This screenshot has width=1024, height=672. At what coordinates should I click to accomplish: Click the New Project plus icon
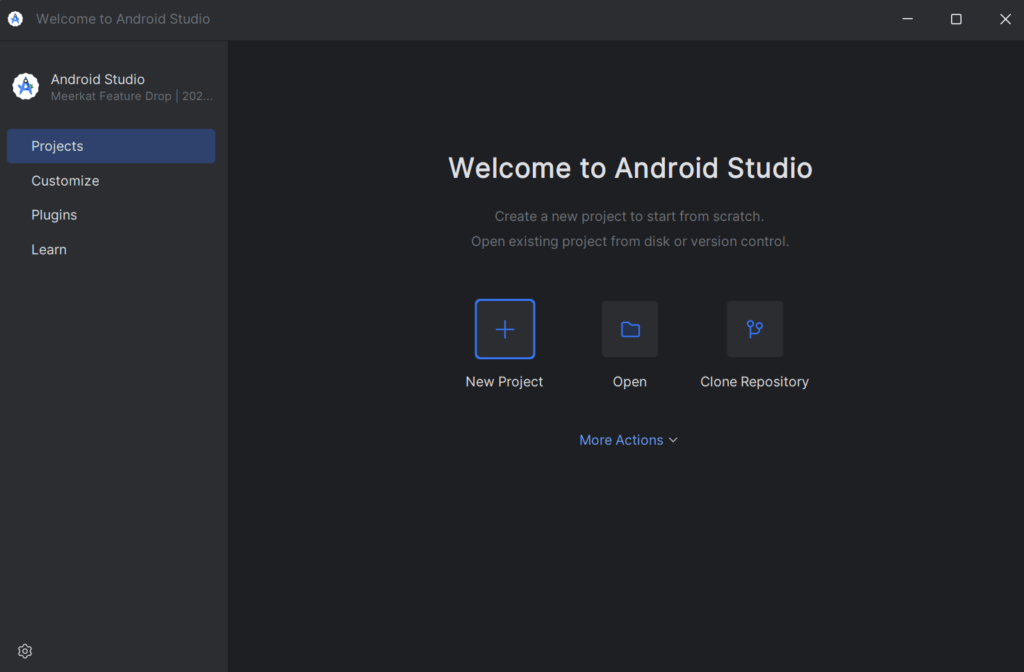(x=505, y=329)
